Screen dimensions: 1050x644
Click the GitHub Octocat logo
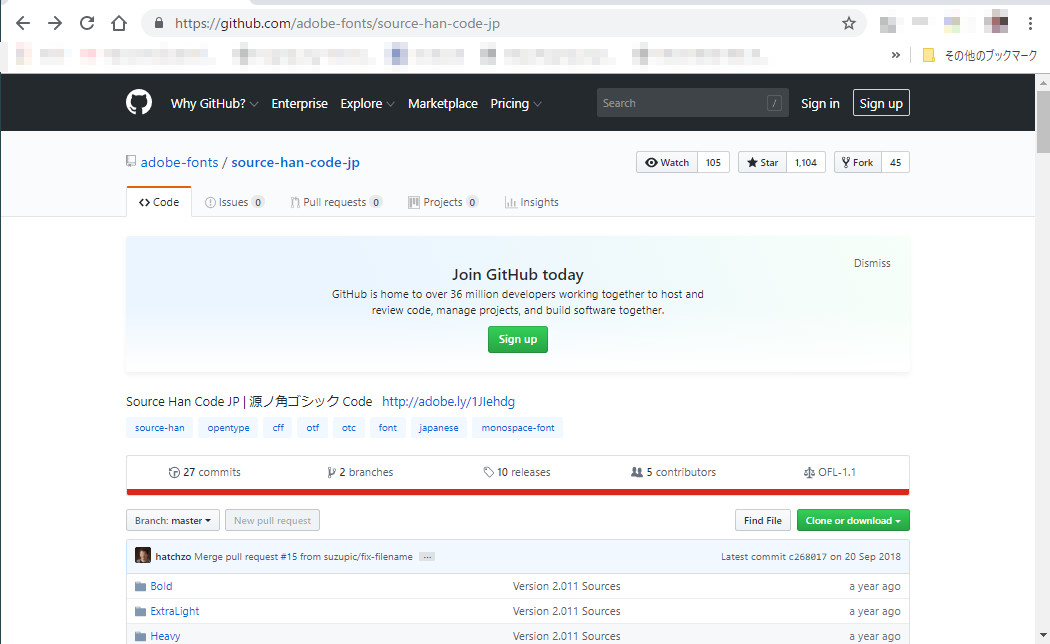139,102
